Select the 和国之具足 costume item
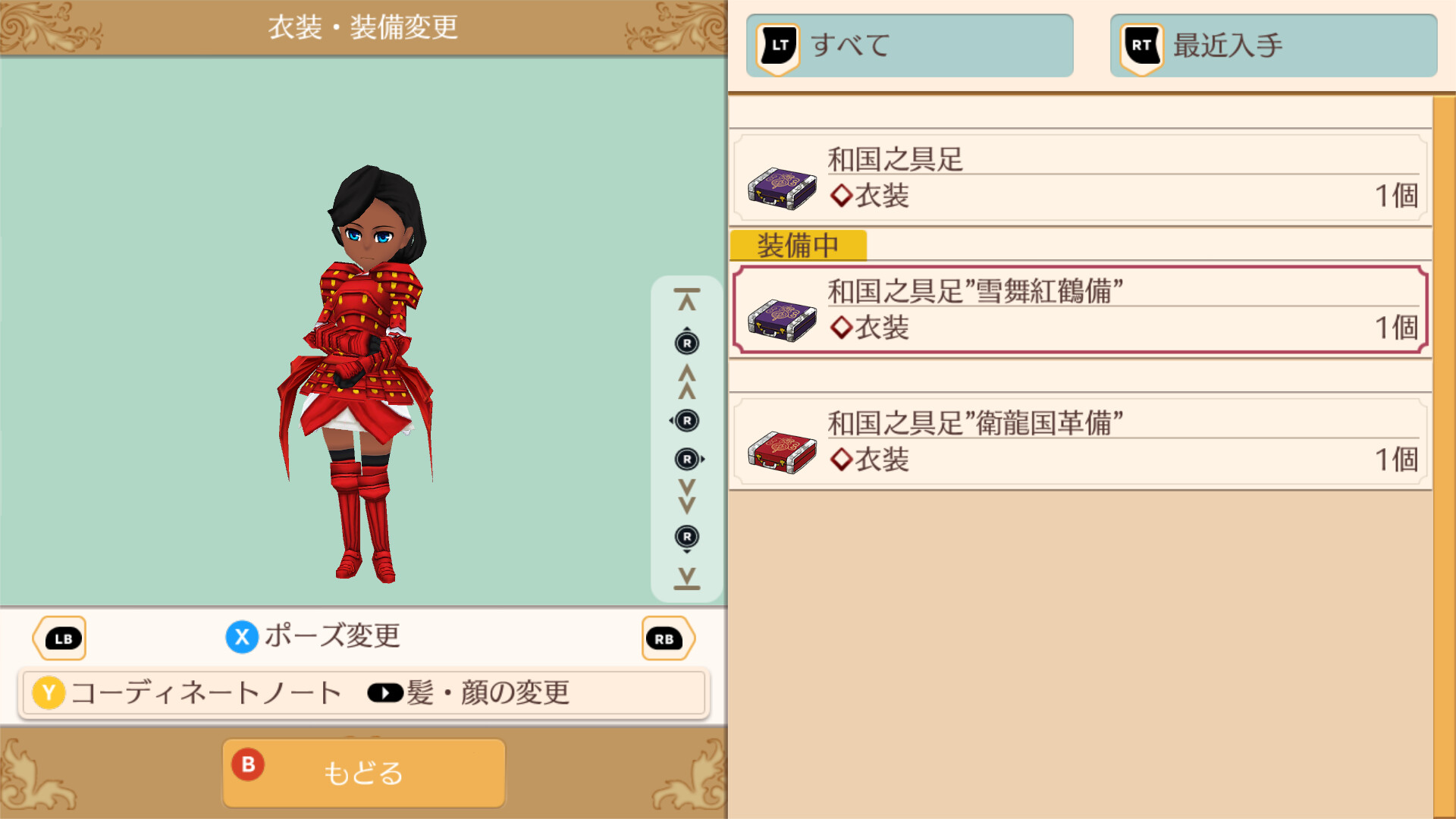Image resolution: width=1456 pixels, height=819 pixels. tap(1080, 178)
